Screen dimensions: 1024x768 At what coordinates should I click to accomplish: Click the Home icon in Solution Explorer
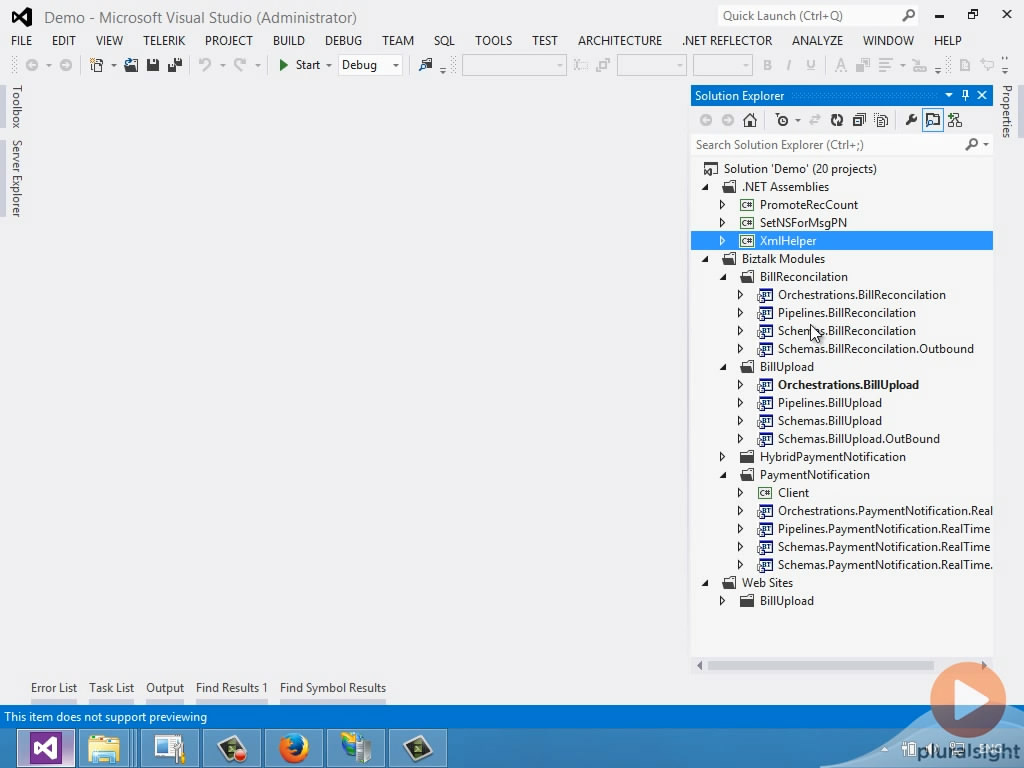(x=750, y=120)
